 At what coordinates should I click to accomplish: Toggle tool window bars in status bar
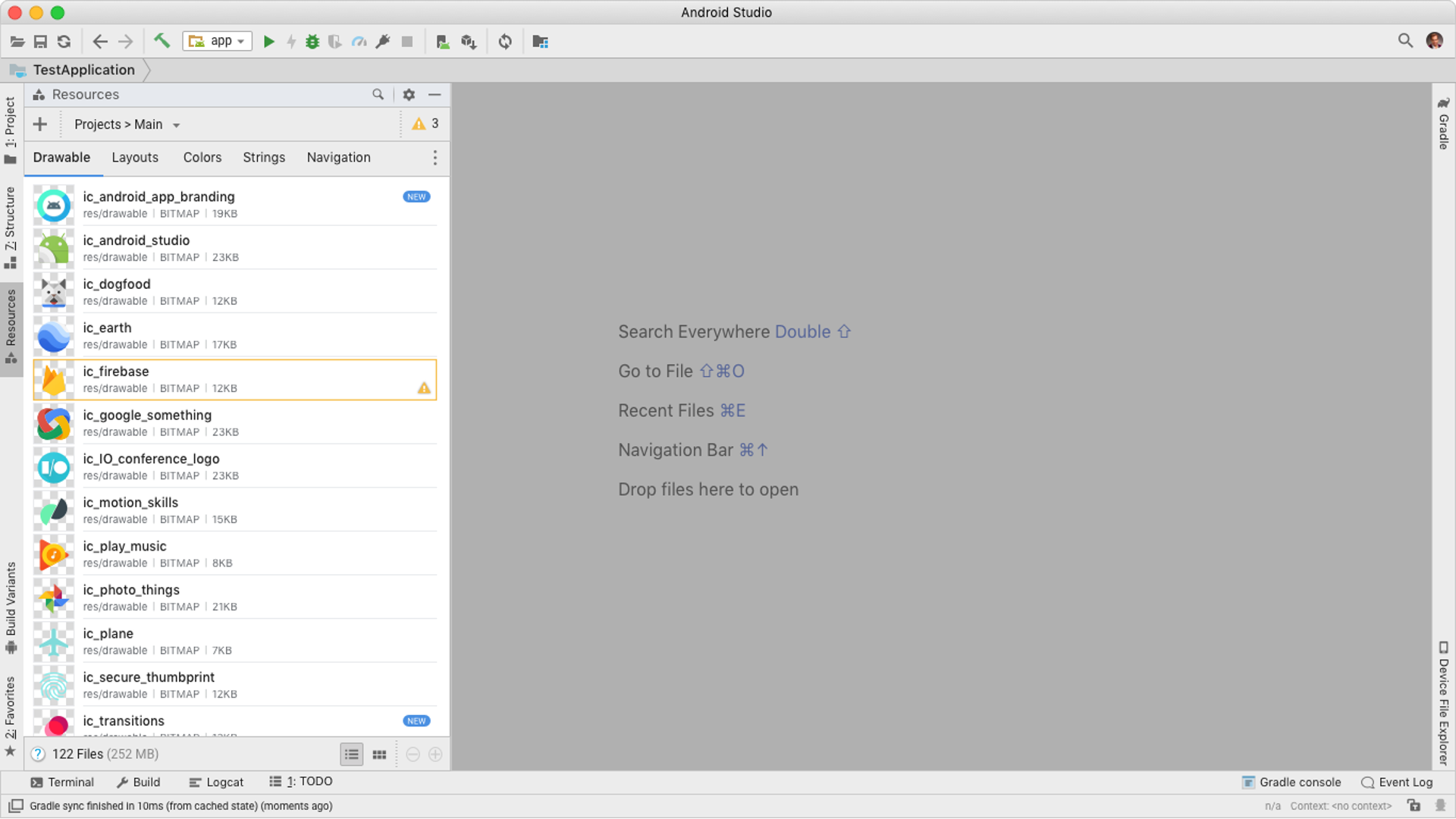pos(16,805)
